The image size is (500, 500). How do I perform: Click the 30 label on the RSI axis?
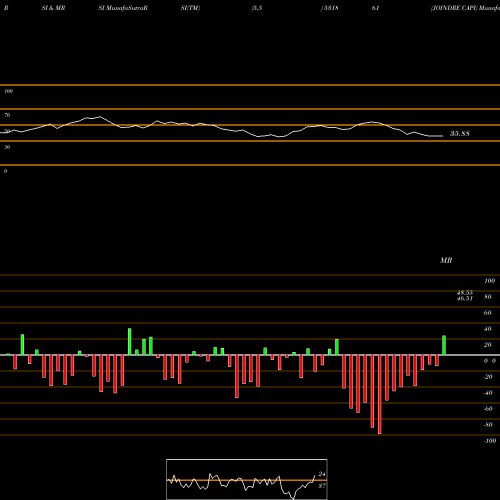(7, 147)
